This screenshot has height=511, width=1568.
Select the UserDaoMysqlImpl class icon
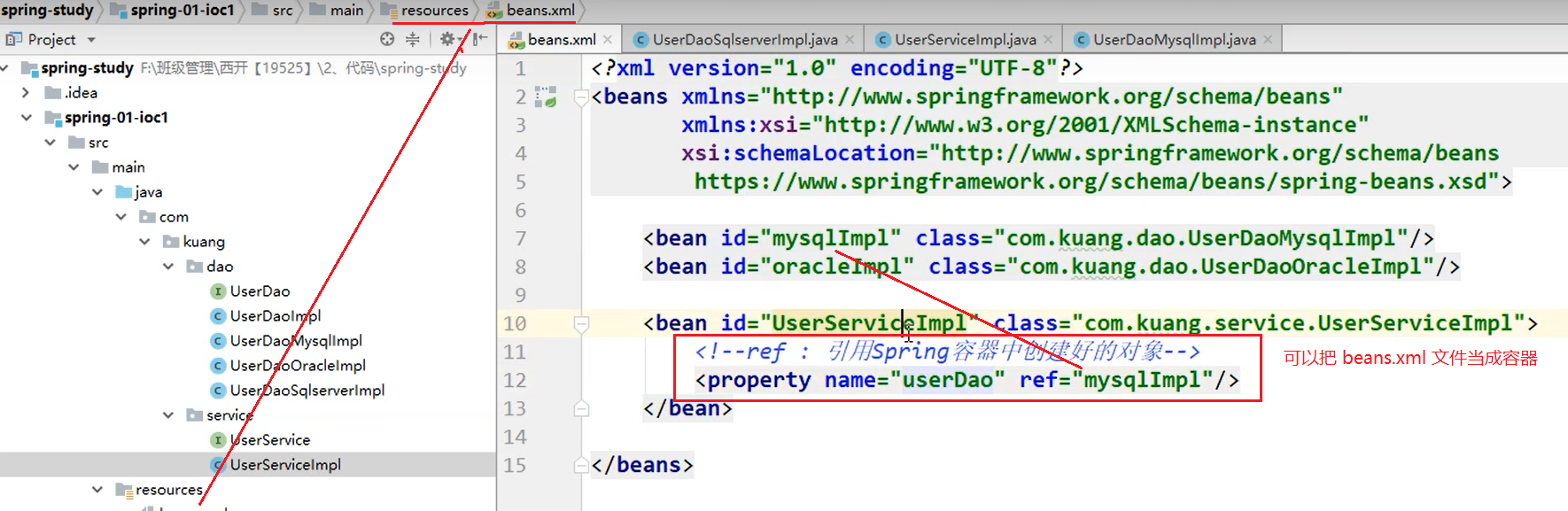[x=218, y=340]
